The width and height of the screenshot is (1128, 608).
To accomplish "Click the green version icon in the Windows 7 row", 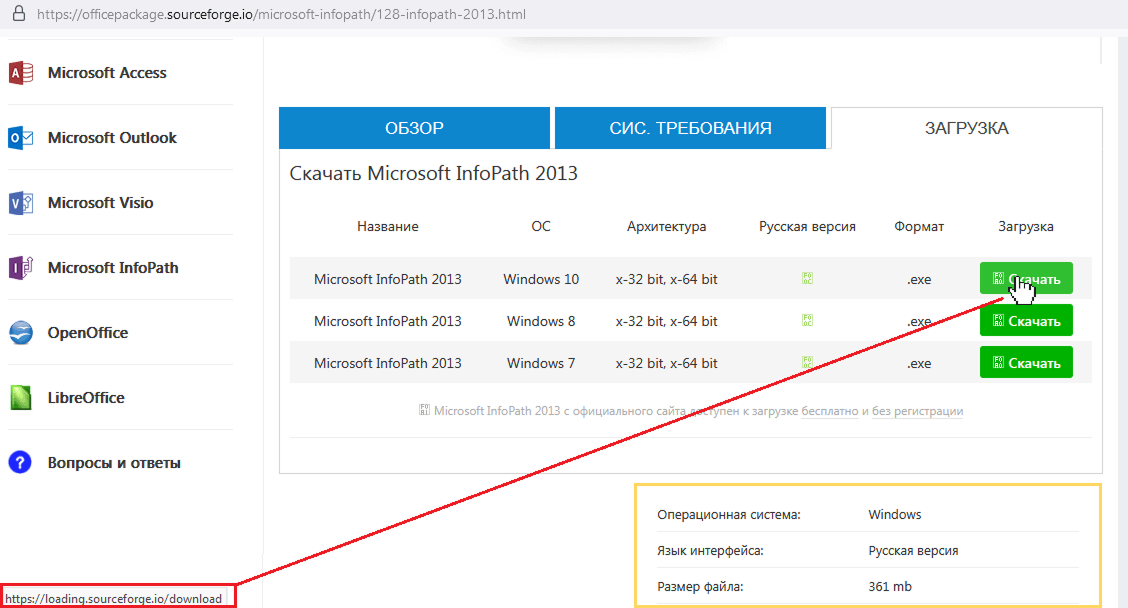I will 806,362.
